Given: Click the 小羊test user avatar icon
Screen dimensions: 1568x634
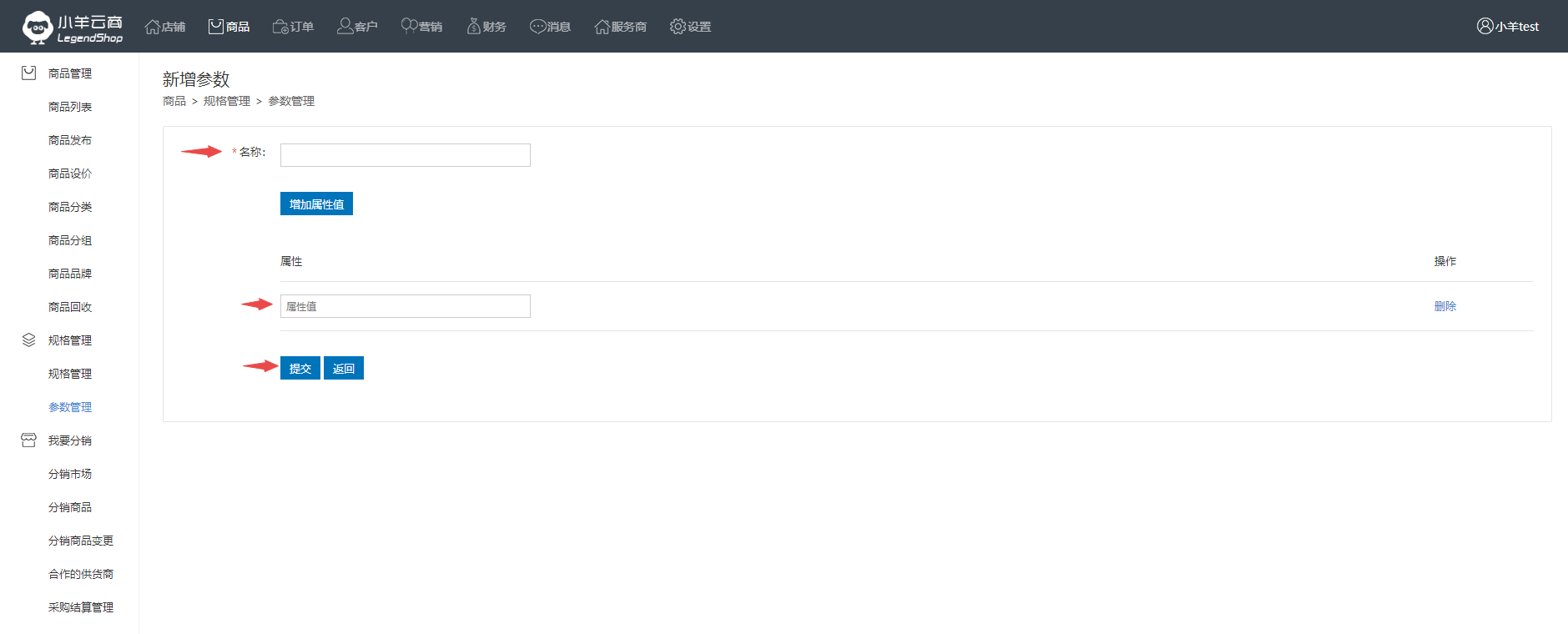Looking at the screenshot, I should (1485, 27).
